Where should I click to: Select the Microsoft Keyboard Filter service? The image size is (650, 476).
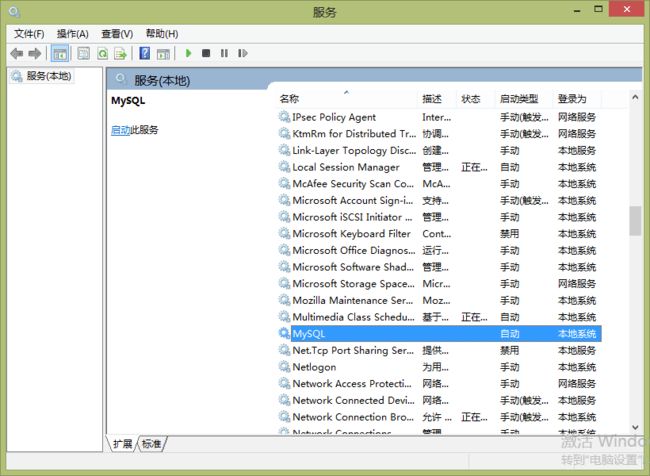[x=439, y=233]
